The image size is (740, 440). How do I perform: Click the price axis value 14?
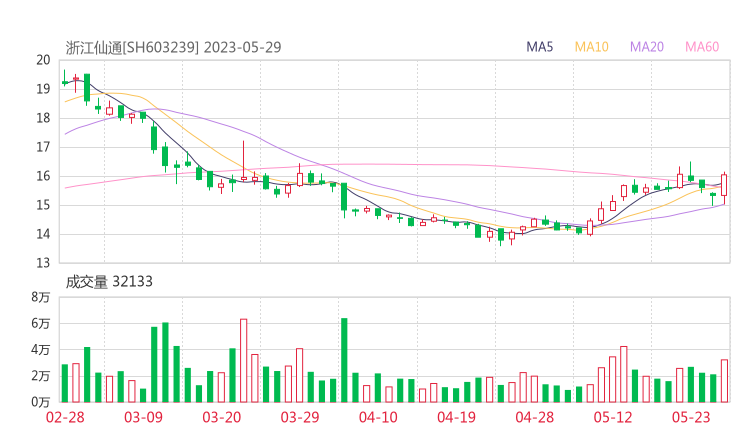pyautogui.click(x=43, y=234)
